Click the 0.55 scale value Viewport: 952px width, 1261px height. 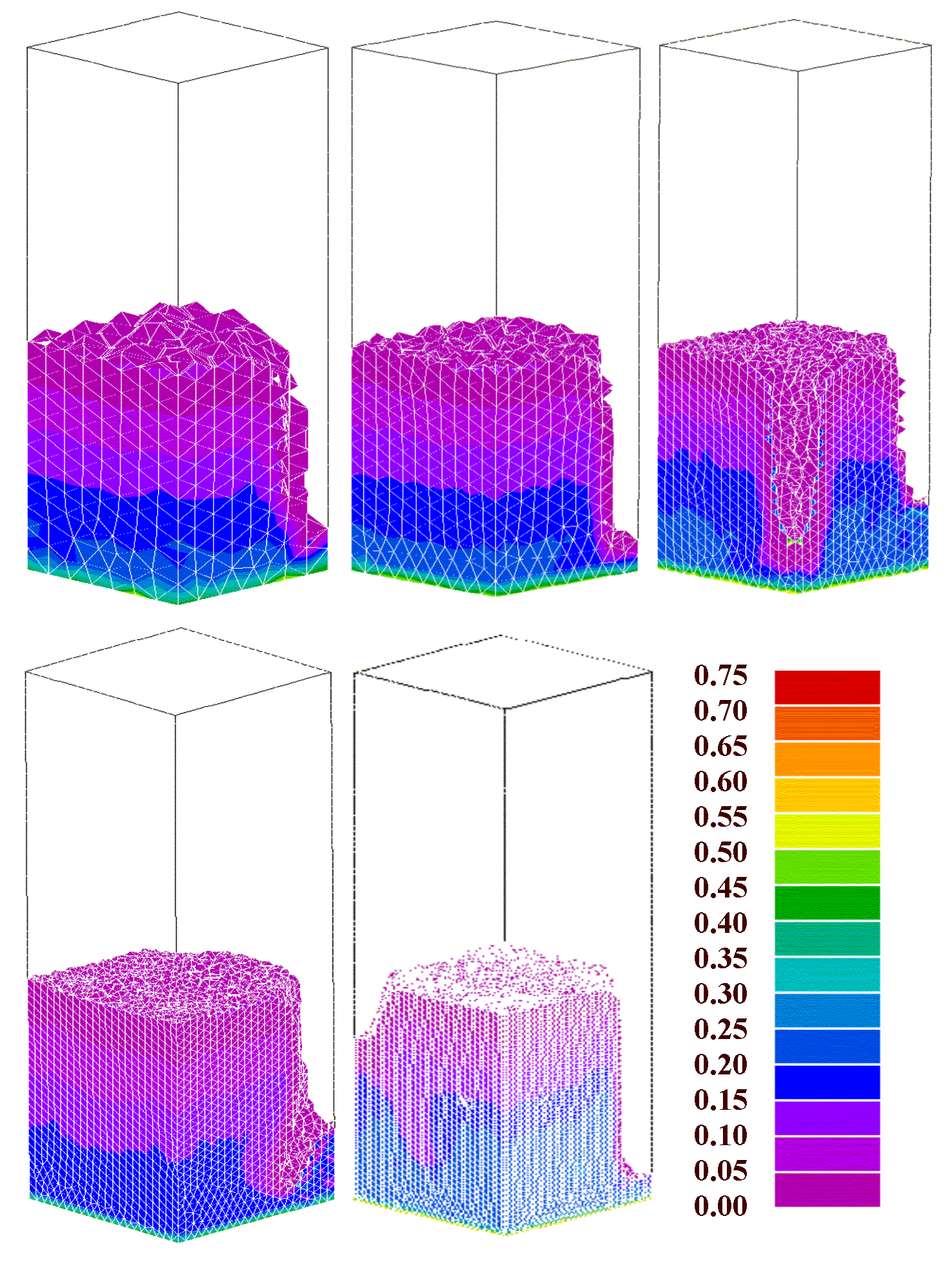coord(720,817)
